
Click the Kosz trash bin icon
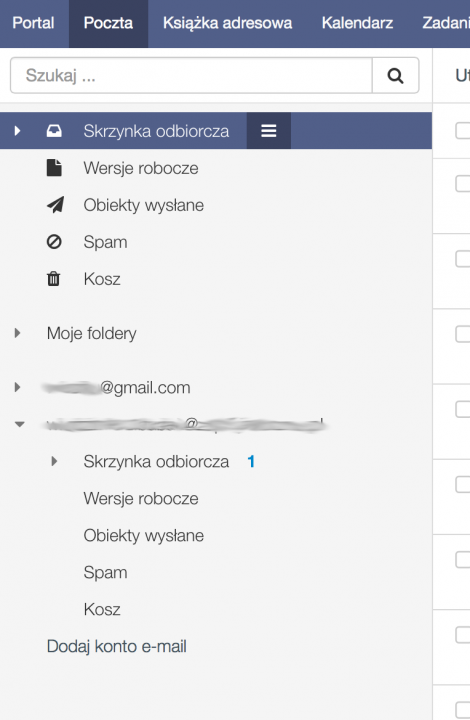54,279
